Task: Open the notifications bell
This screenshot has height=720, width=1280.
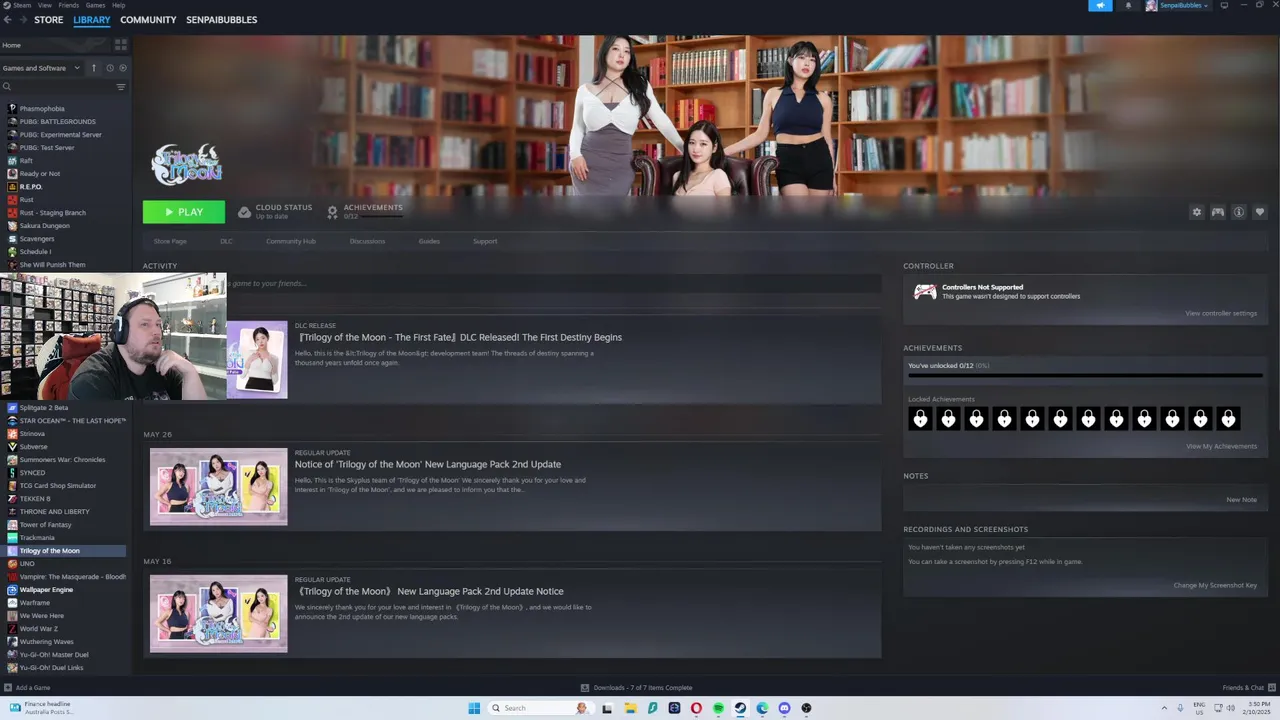Action: (1129, 5)
